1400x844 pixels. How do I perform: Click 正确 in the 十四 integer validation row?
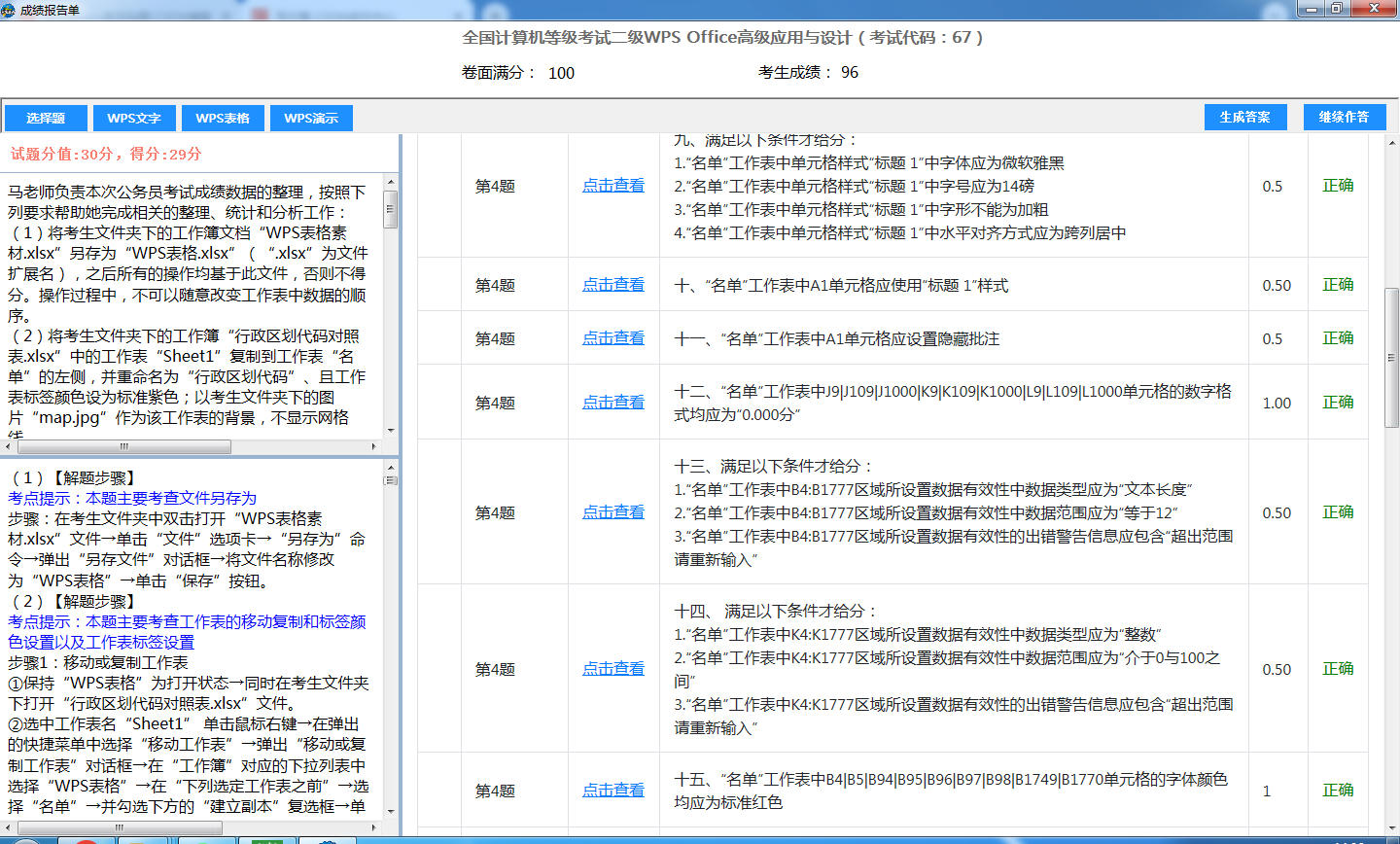[1338, 669]
